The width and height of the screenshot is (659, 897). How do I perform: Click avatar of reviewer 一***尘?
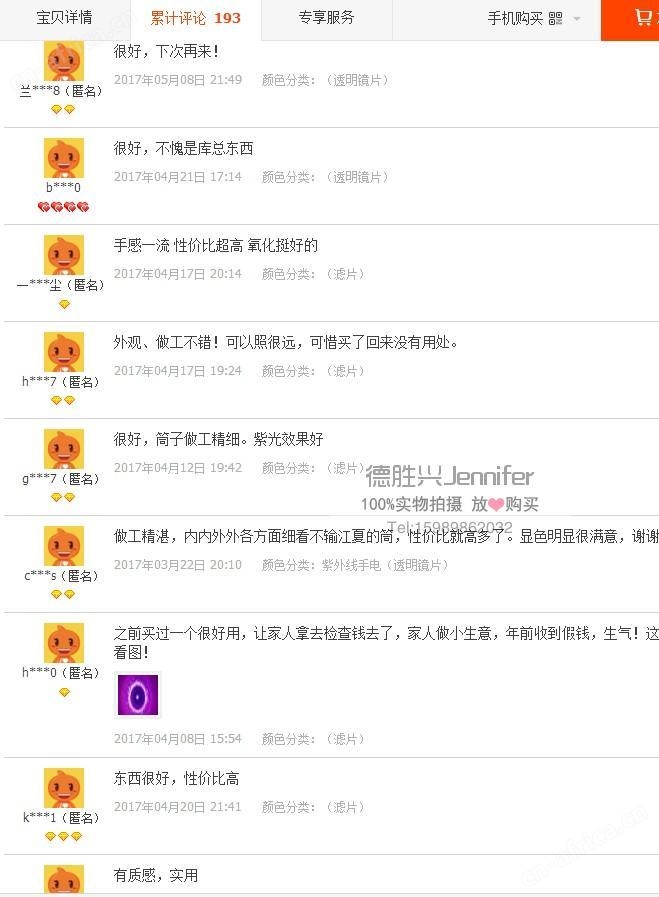click(x=64, y=255)
